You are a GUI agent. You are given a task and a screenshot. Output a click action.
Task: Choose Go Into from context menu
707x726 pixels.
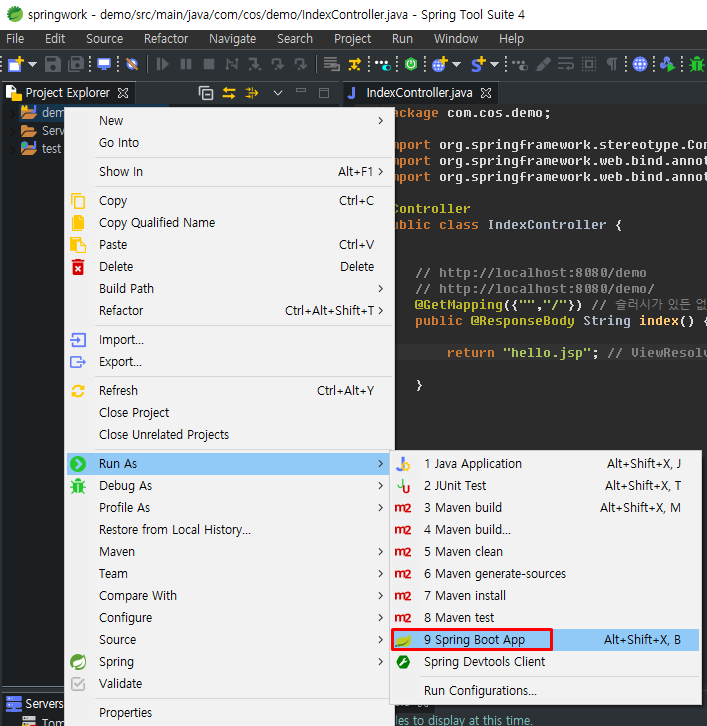point(230,143)
